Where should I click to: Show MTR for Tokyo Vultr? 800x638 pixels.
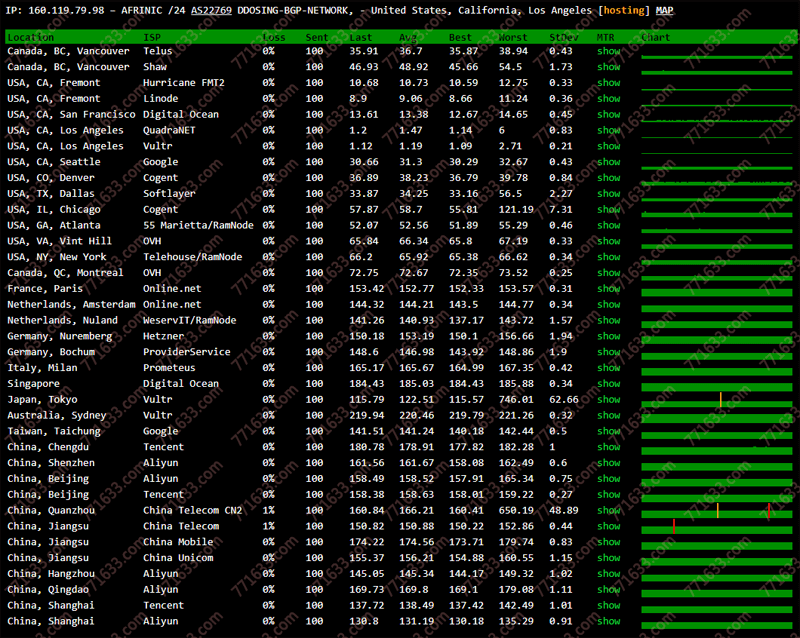tap(609, 399)
